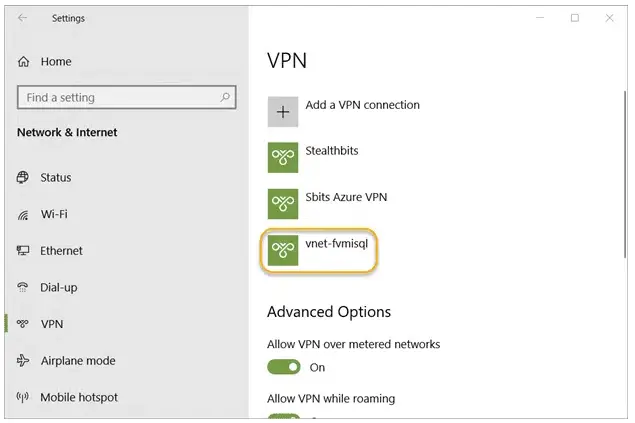Open the Mobile hotspot page

[78, 398]
